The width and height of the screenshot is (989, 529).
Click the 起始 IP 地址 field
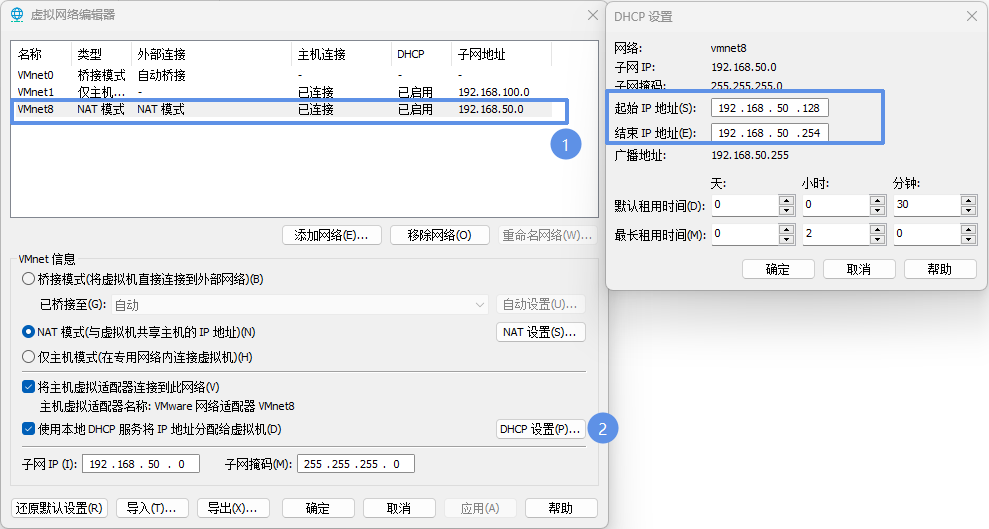[x=770, y=108]
